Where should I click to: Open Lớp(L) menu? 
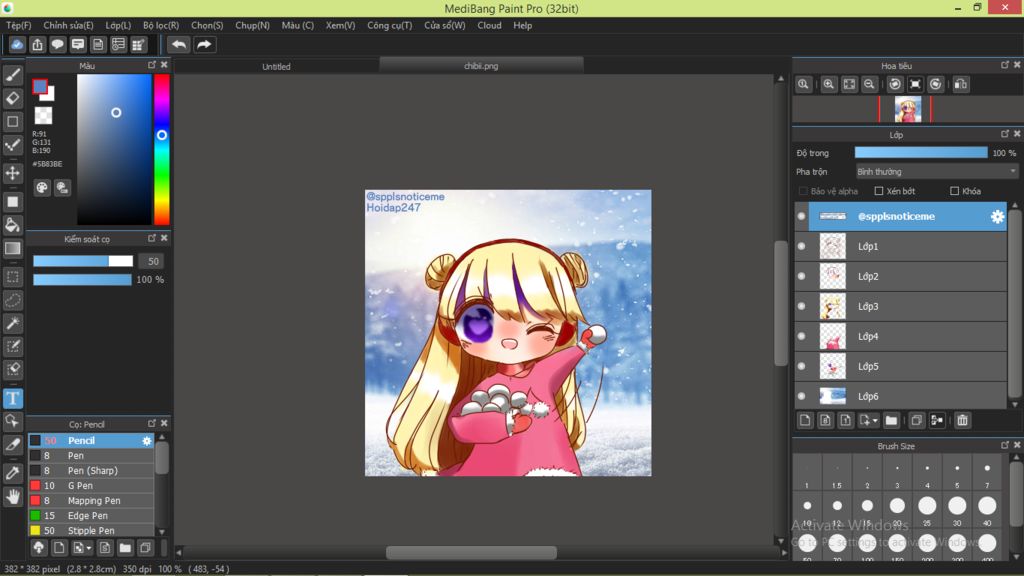118,25
